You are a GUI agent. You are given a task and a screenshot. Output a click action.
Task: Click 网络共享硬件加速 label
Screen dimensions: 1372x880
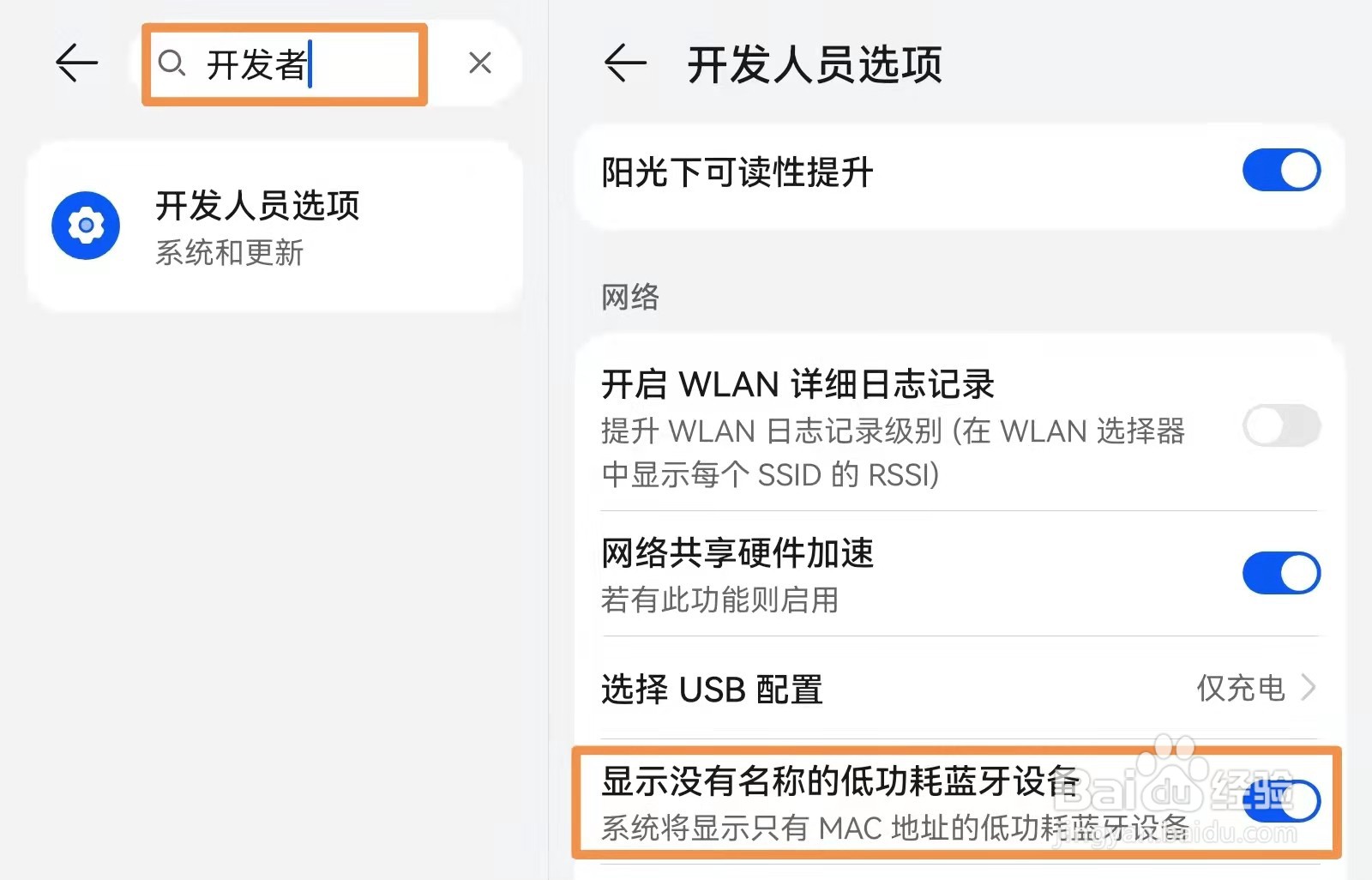(737, 553)
